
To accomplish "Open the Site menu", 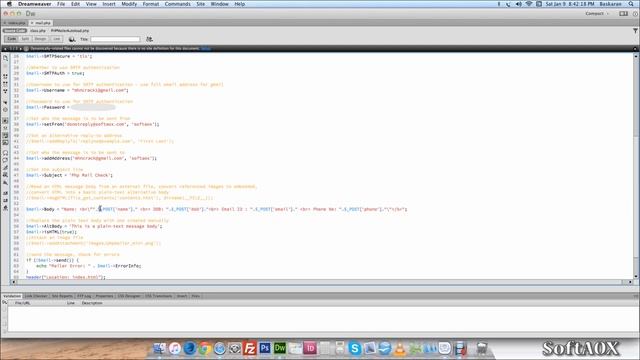I will (200, 4).
